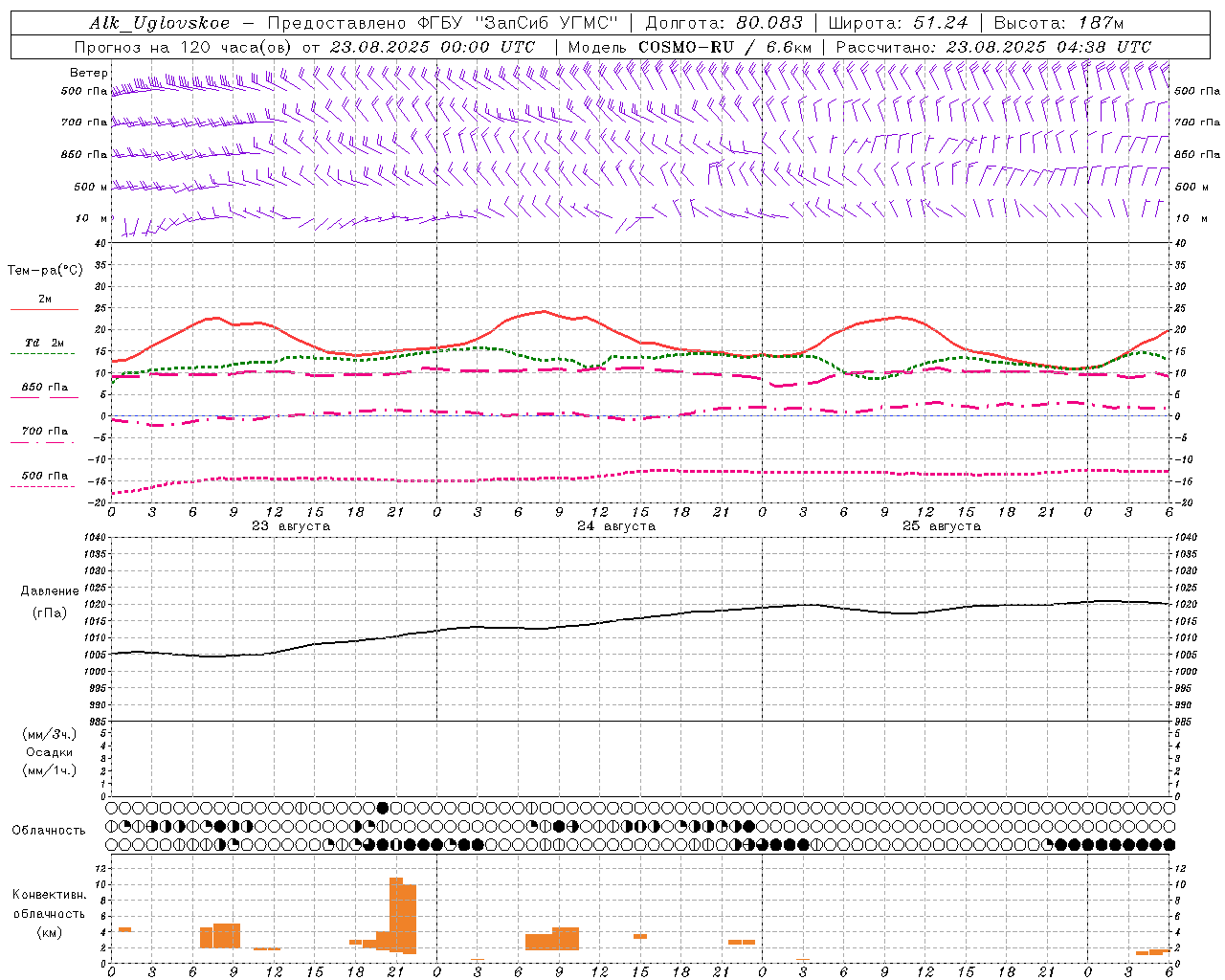Select the date label 23 августа

point(290,526)
